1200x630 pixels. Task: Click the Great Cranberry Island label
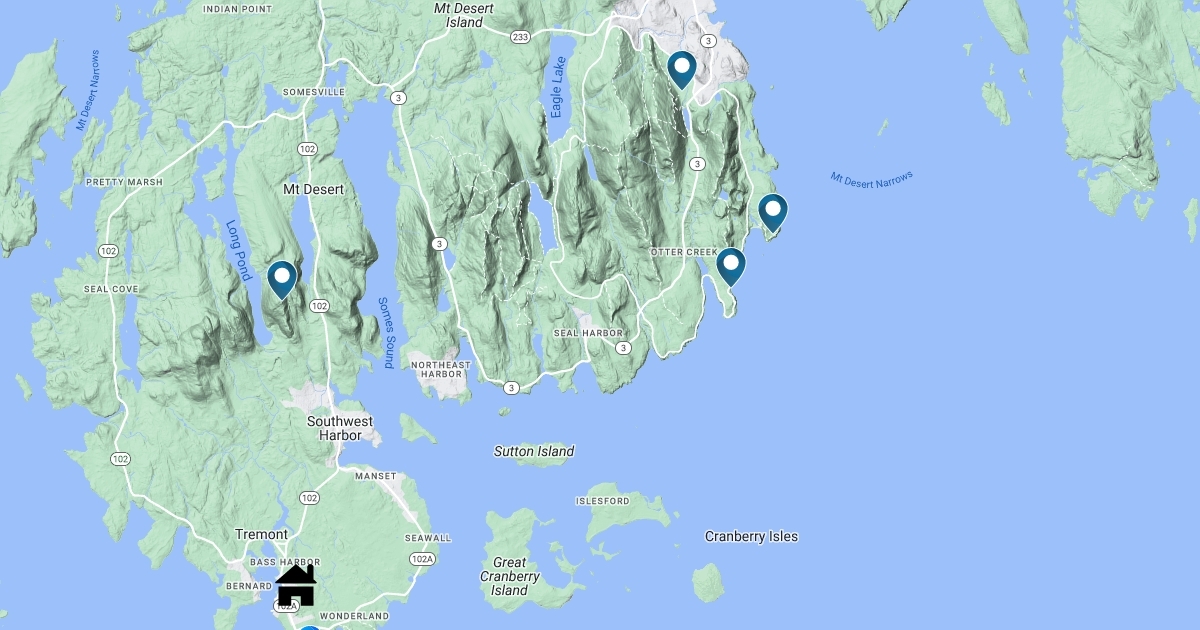tap(509, 576)
